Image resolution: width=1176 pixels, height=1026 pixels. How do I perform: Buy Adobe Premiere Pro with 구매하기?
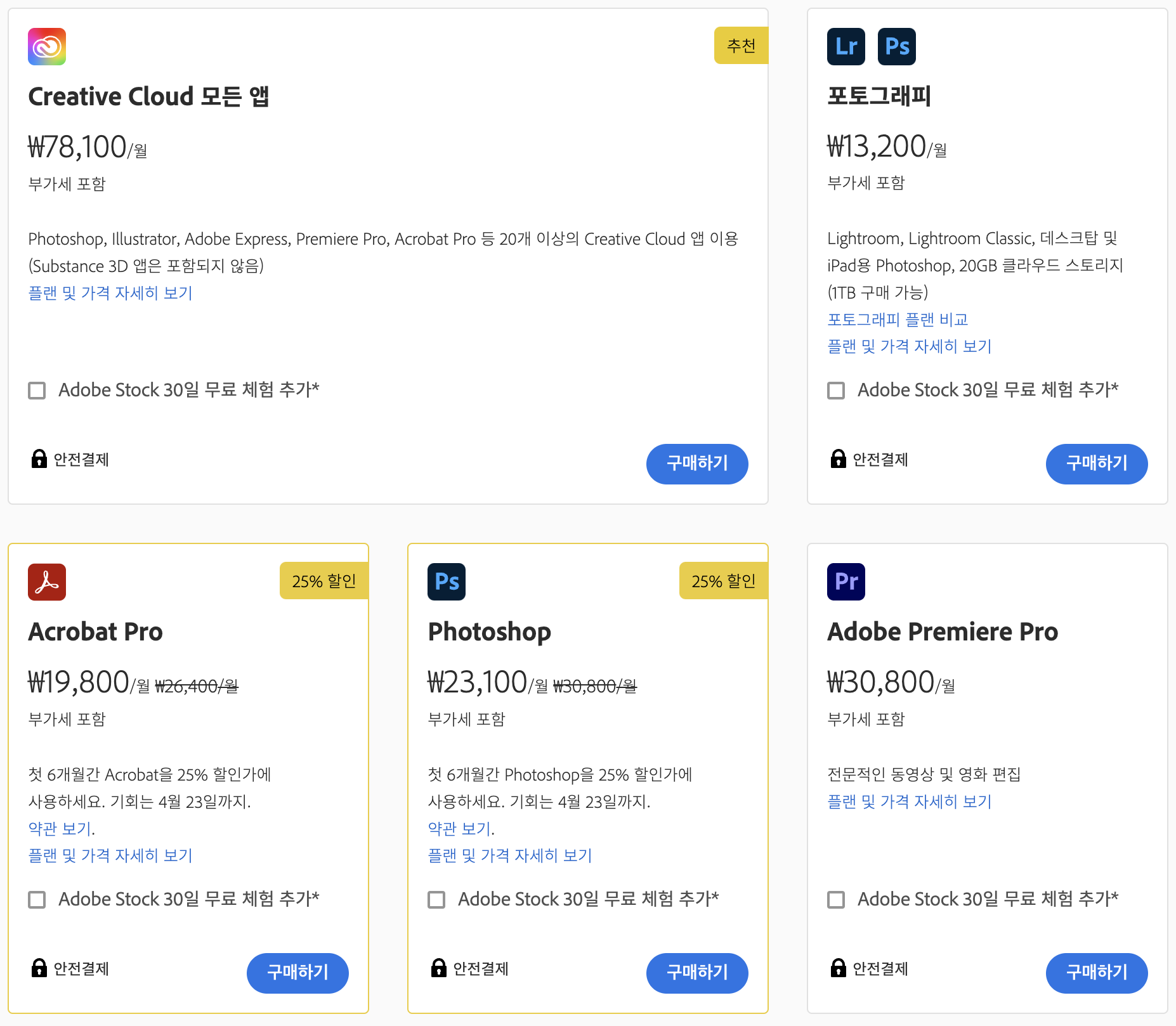click(x=1097, y=973)
